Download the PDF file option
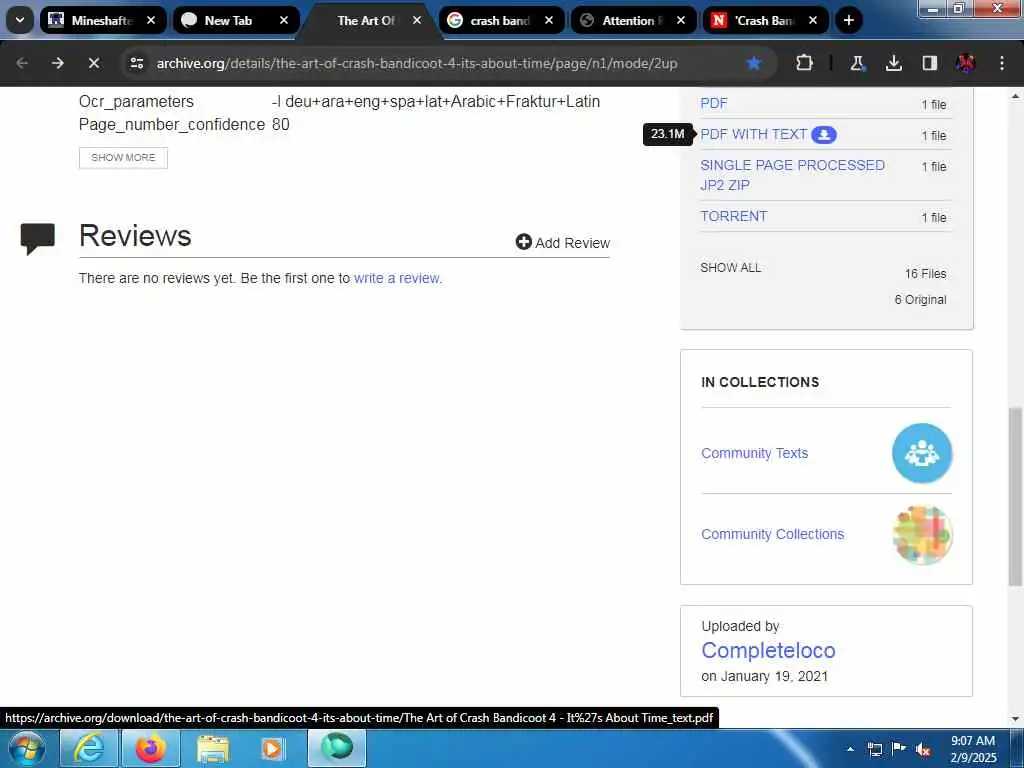This screenshot has height=768, width=1024. click(x=714, y=103)
